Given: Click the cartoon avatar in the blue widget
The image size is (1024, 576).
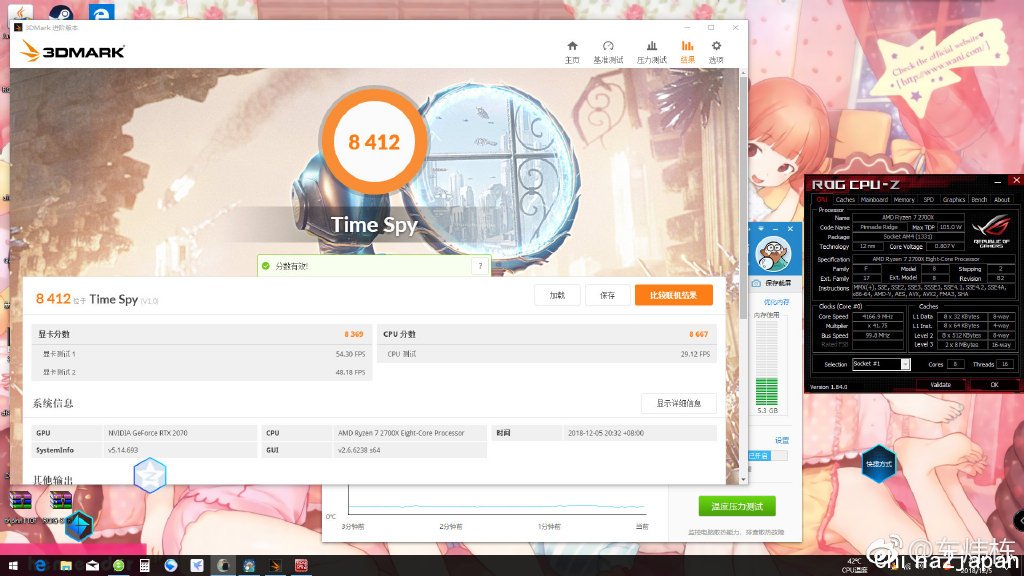Looking at the screenshot, I should 773,254.
